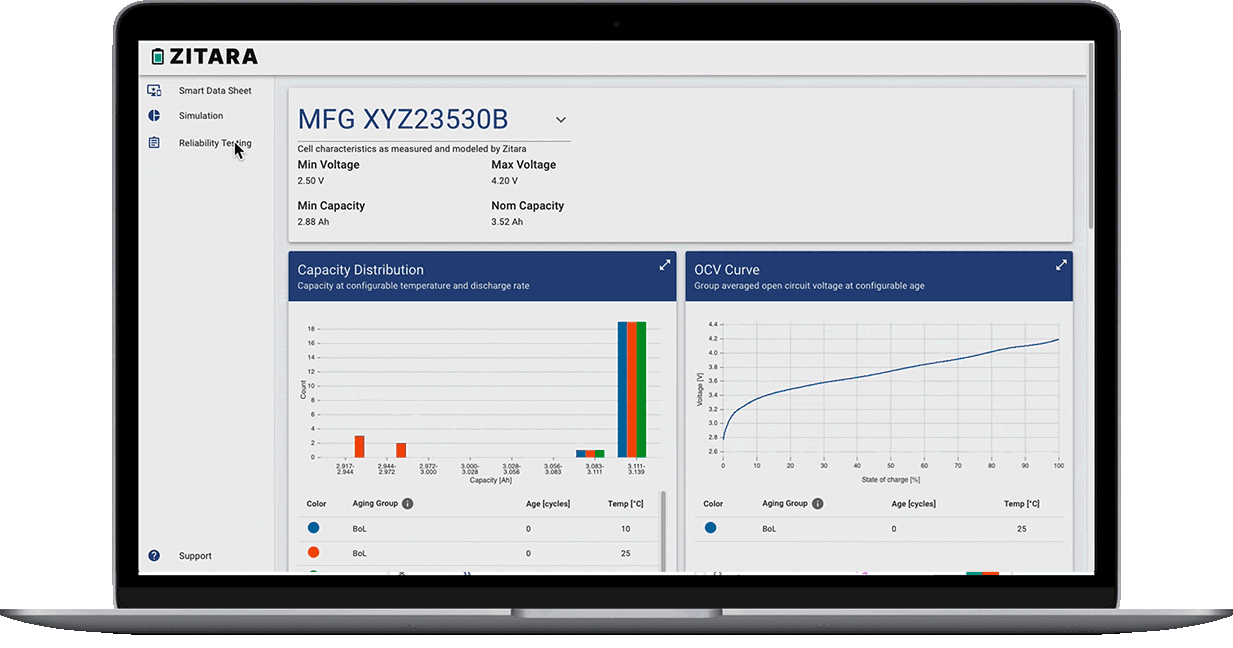Go to the Simulation page
This screenshot has width=1233, height=648.
[201, 116]
